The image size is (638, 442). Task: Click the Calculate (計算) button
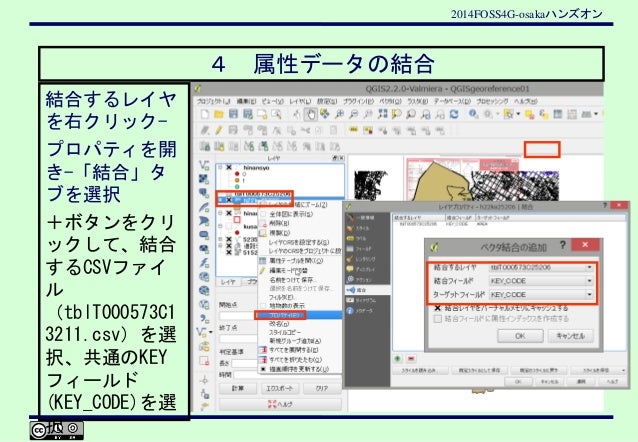click(238, 388)
